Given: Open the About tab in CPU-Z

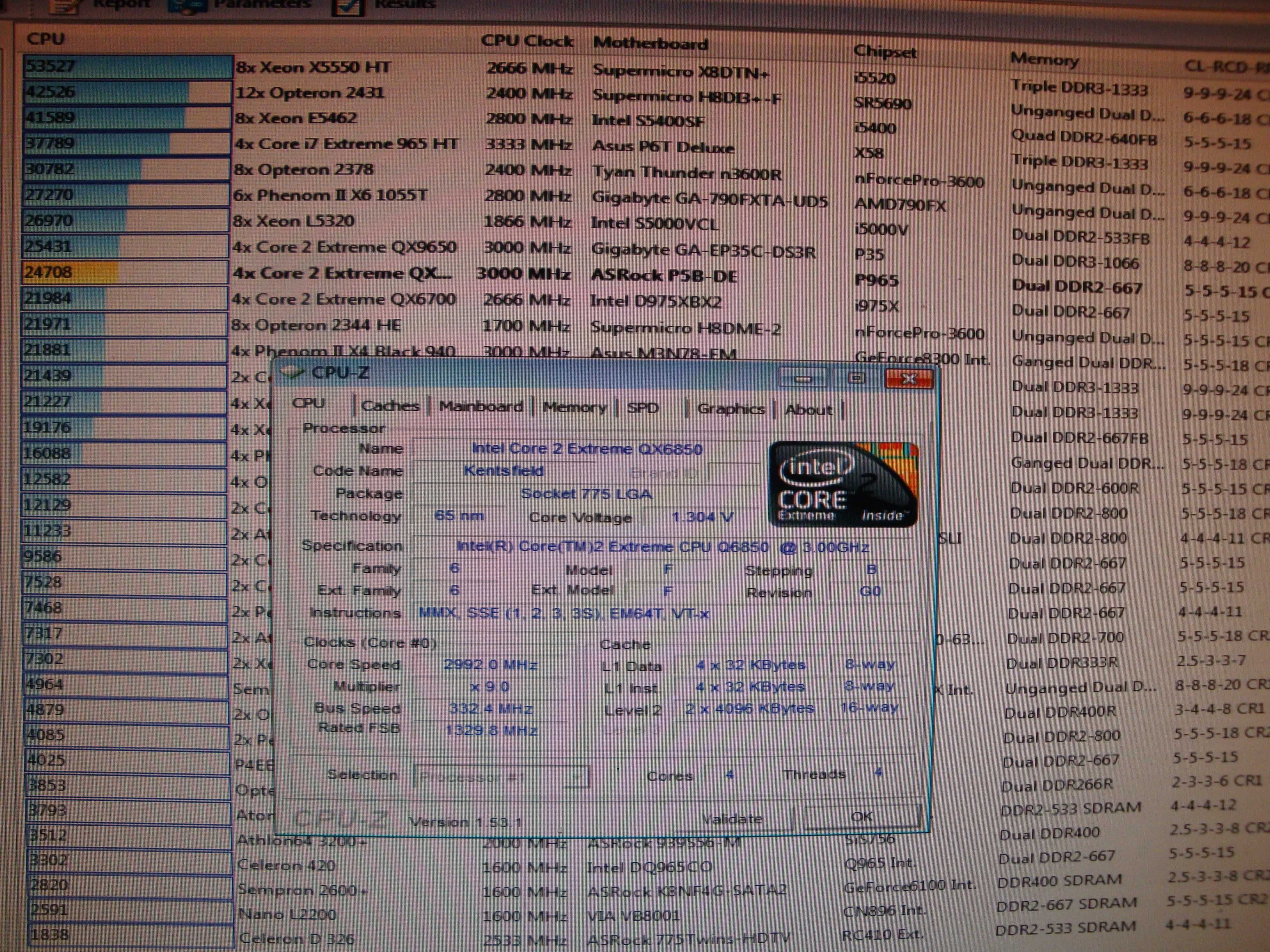Looking at the screenshot, I should [808, 410].
